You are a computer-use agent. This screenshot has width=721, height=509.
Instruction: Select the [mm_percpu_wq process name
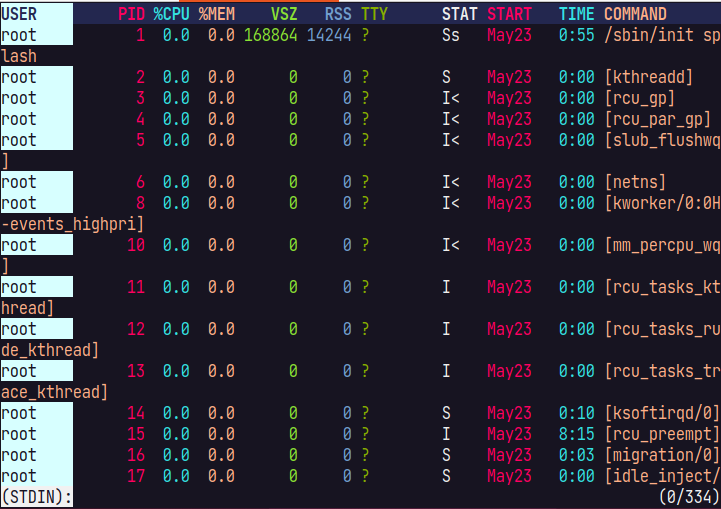663,245
